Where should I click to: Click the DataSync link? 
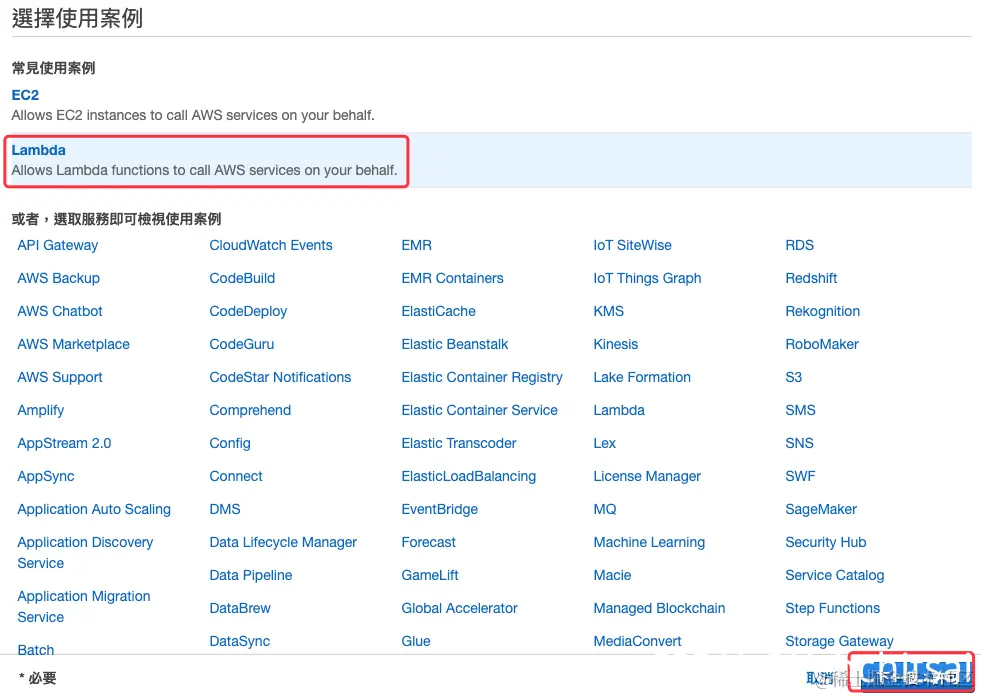coord(240,642)
